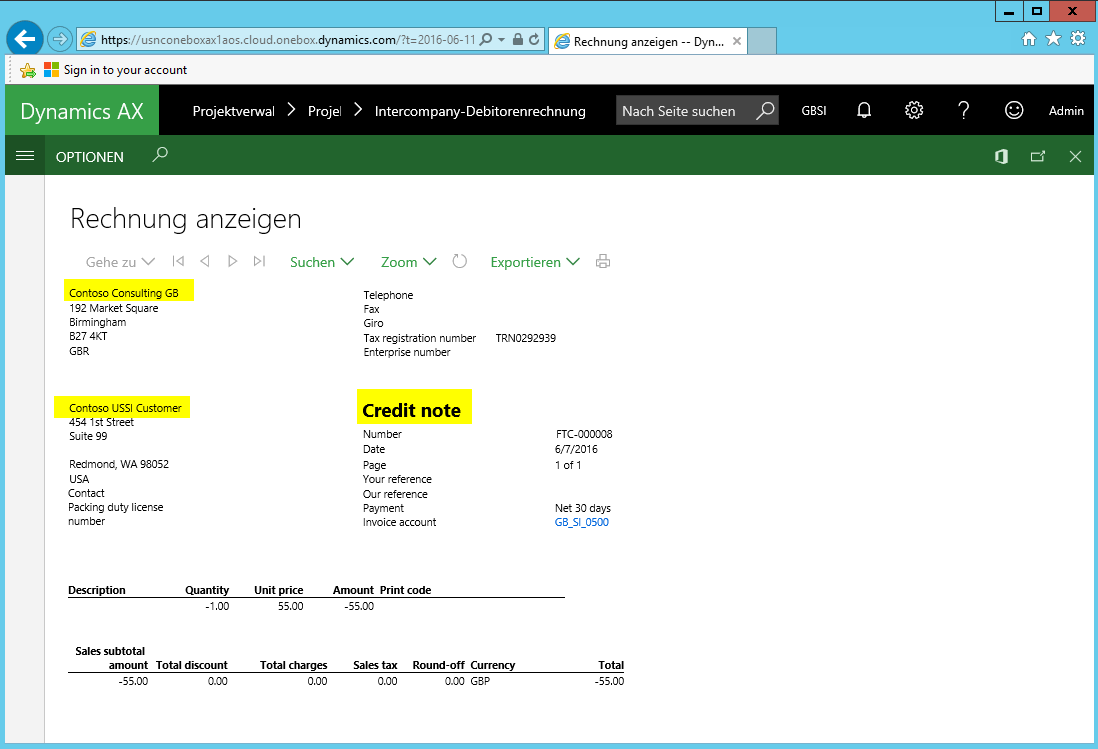Open invoice account GB_SI_0500 link
The image size is (1098, 749).
[582, 522]
